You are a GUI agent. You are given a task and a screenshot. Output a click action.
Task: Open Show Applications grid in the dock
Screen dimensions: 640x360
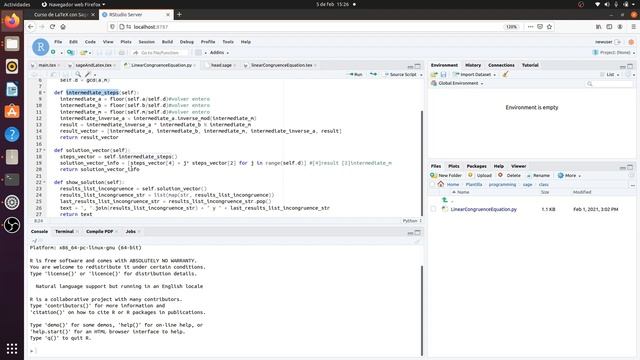[x=12, y=349]
